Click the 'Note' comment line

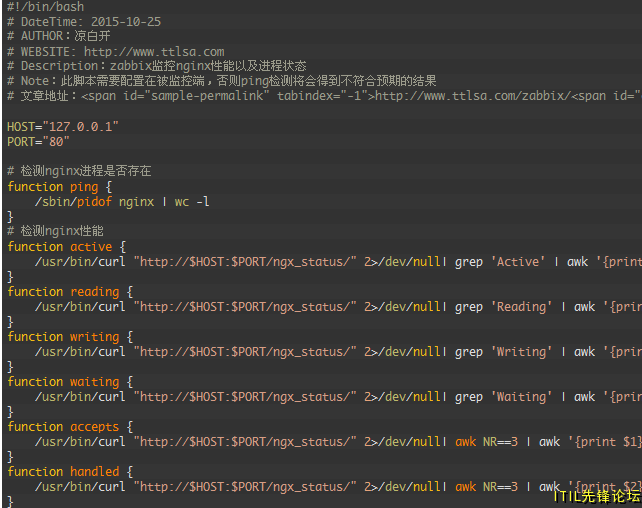coord(222,81)
